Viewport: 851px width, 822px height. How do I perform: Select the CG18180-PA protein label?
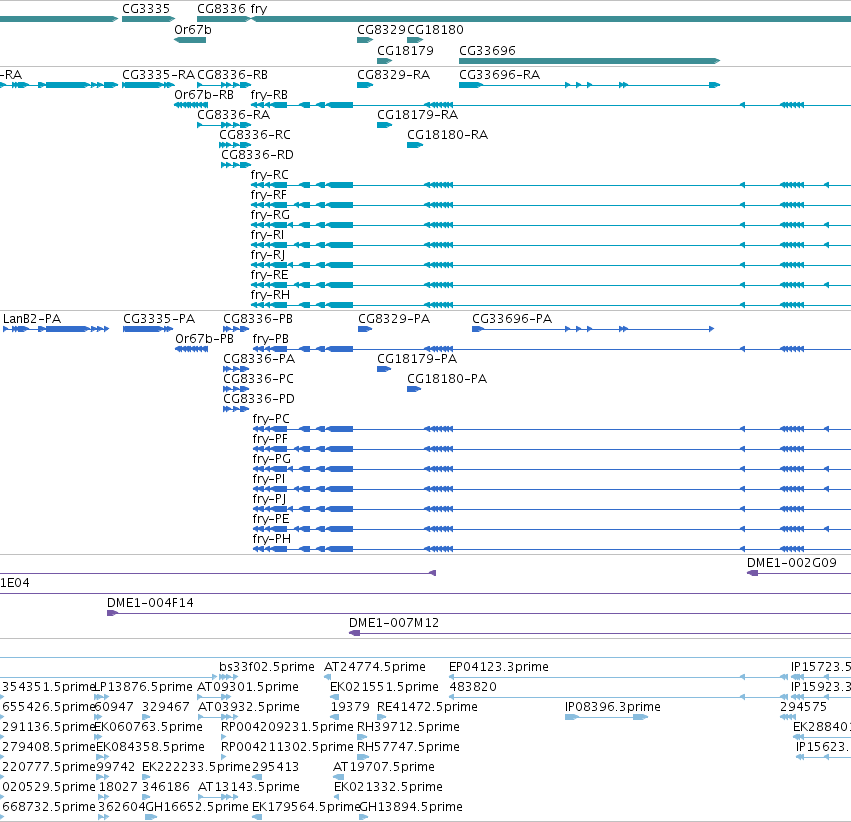coord(447,379)
